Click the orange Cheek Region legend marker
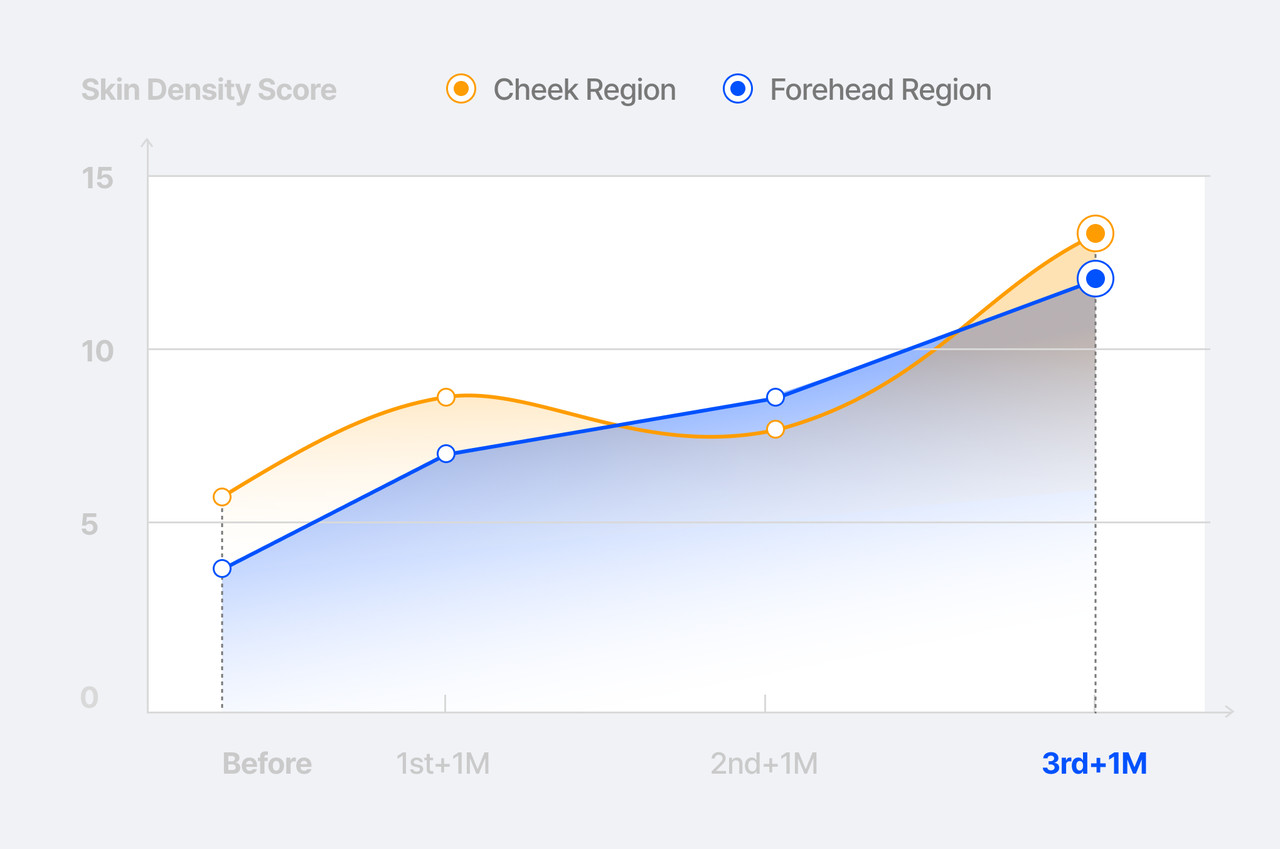 pos(461,89)
